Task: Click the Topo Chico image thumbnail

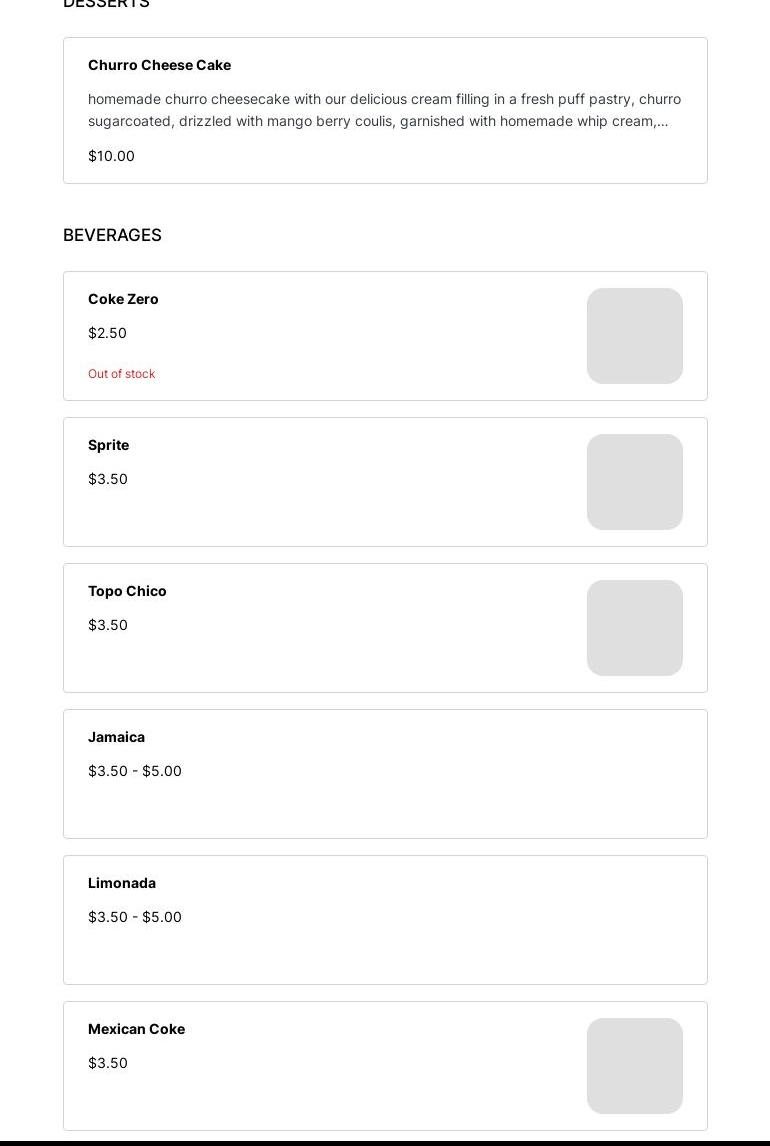Action: [x=634, y=628]
